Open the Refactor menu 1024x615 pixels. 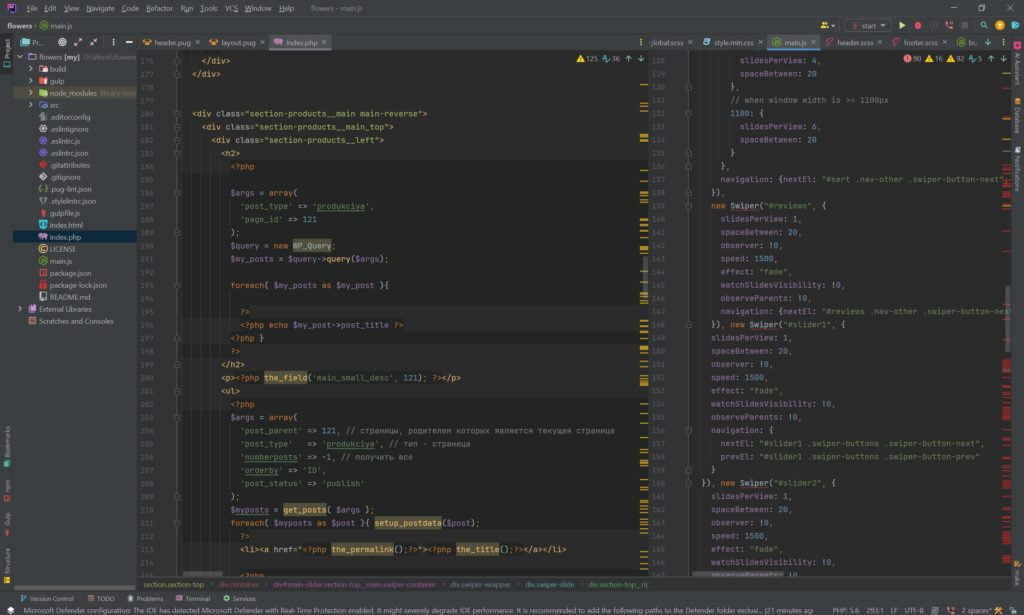pos(159,8)
